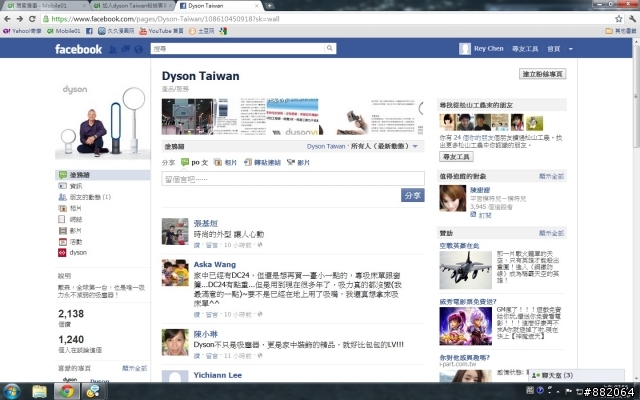640x400 pixels.
Task: Bookmark page with the star icon
Action: click(619, 19)
